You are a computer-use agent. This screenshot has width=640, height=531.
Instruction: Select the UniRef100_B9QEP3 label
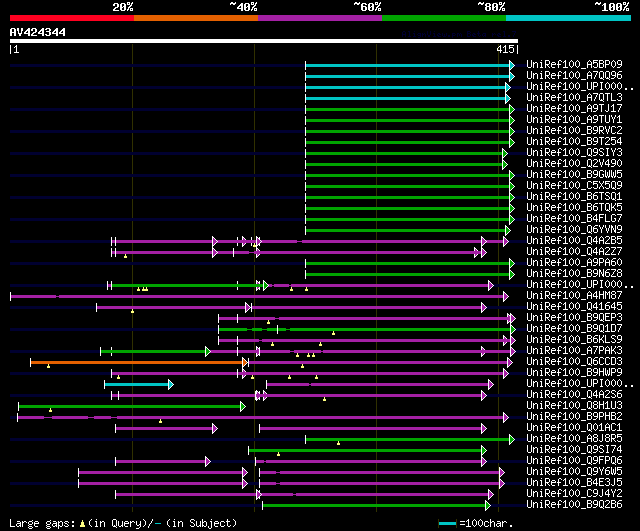click(x=574, y=318)
